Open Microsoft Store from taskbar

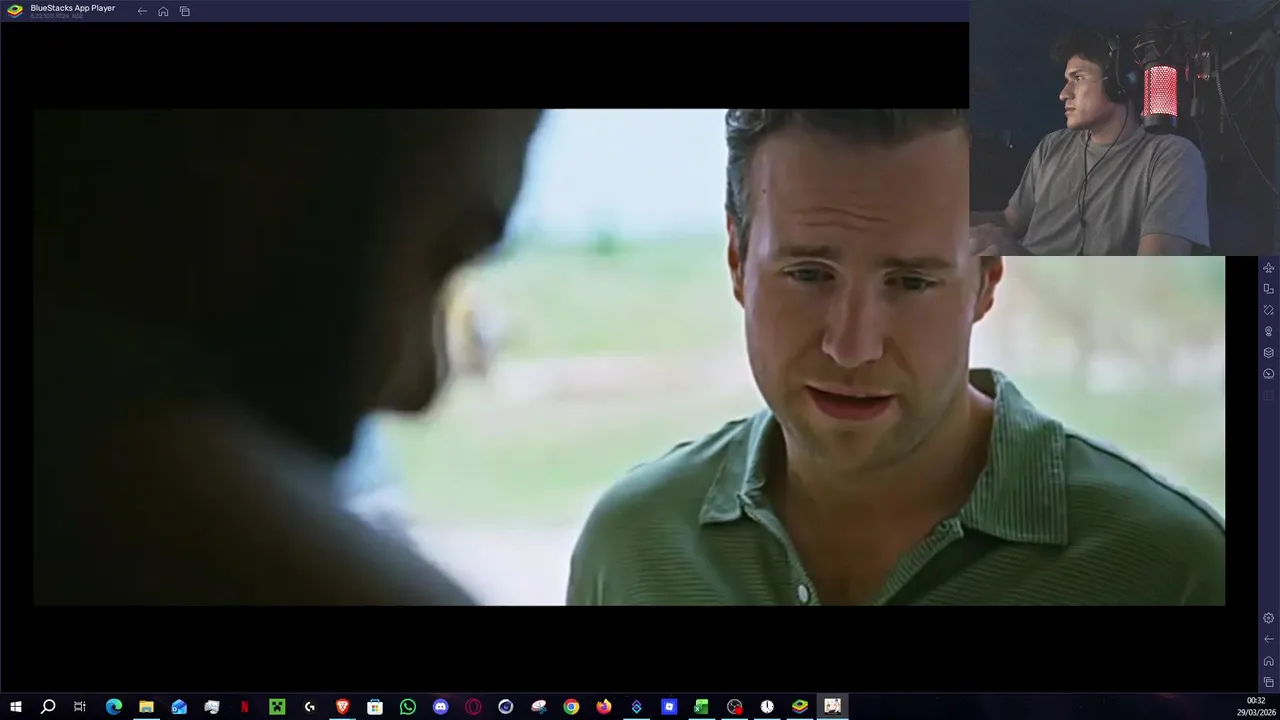coord(375,707)
